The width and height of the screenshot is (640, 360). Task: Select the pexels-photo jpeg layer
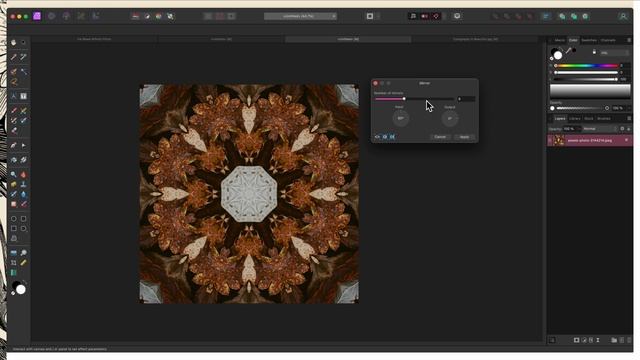tap(590, 140)
